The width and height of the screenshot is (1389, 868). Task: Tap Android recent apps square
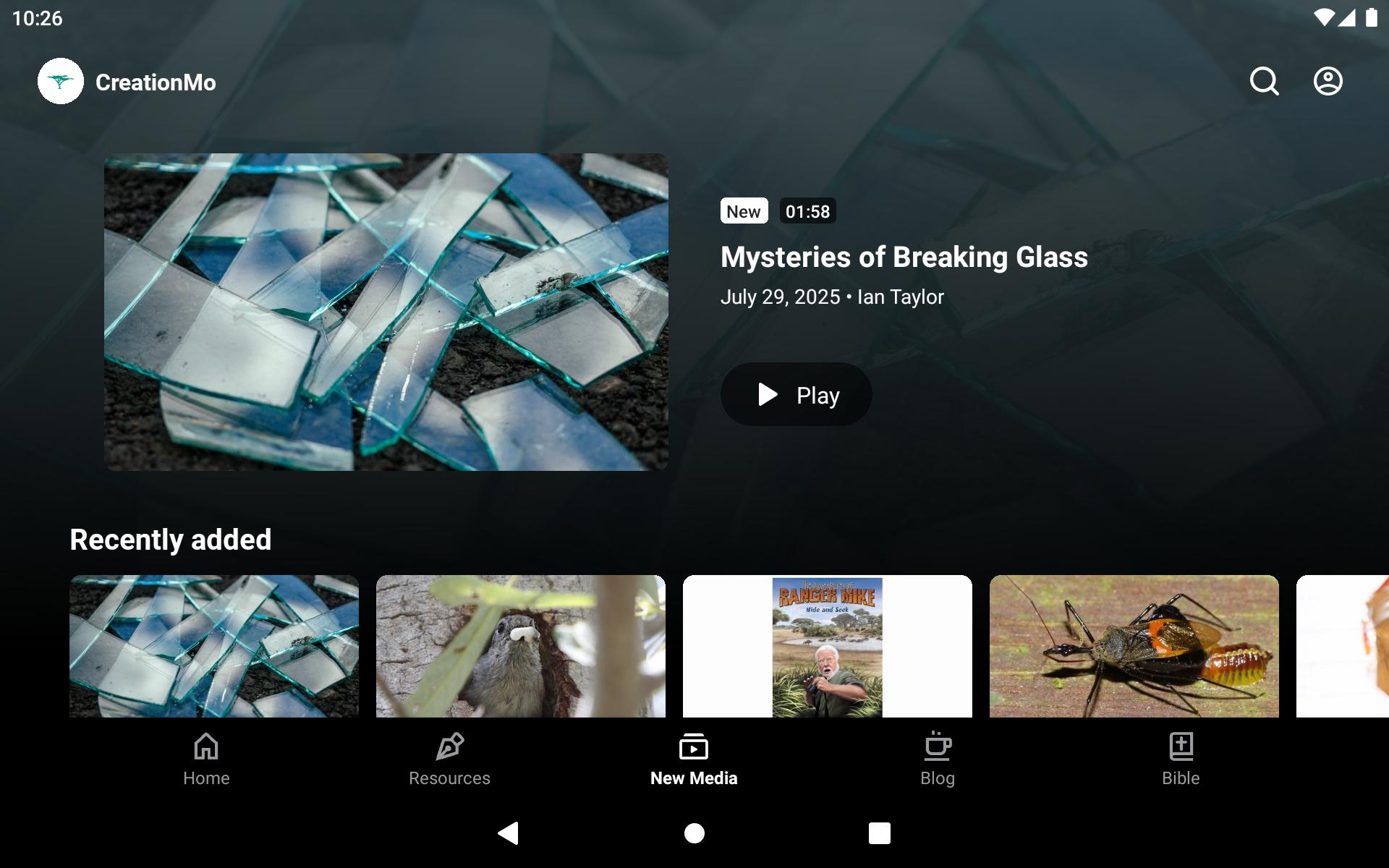(880, 833)
